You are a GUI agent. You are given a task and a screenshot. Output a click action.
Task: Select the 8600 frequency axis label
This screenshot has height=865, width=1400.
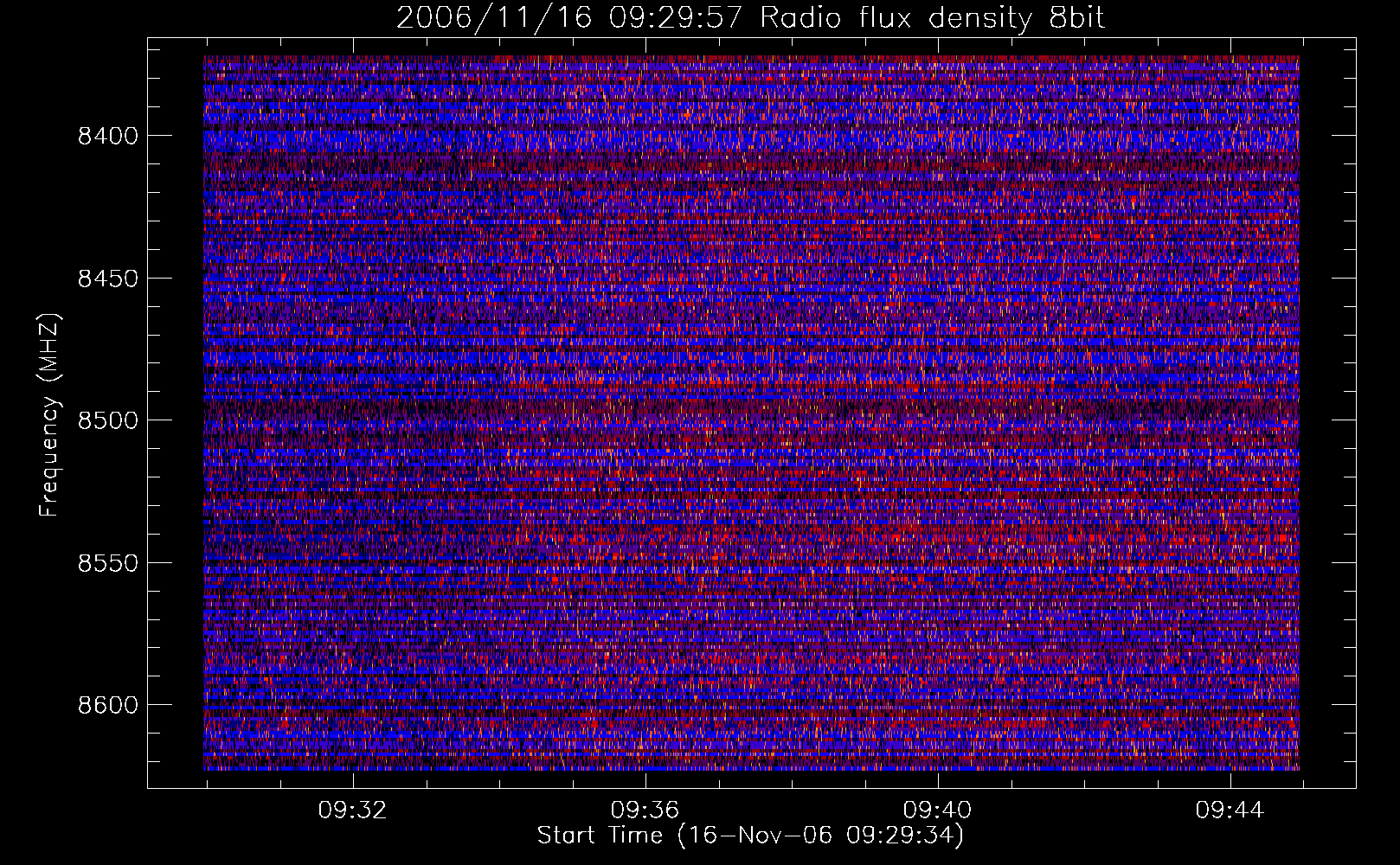coord(108,705)
